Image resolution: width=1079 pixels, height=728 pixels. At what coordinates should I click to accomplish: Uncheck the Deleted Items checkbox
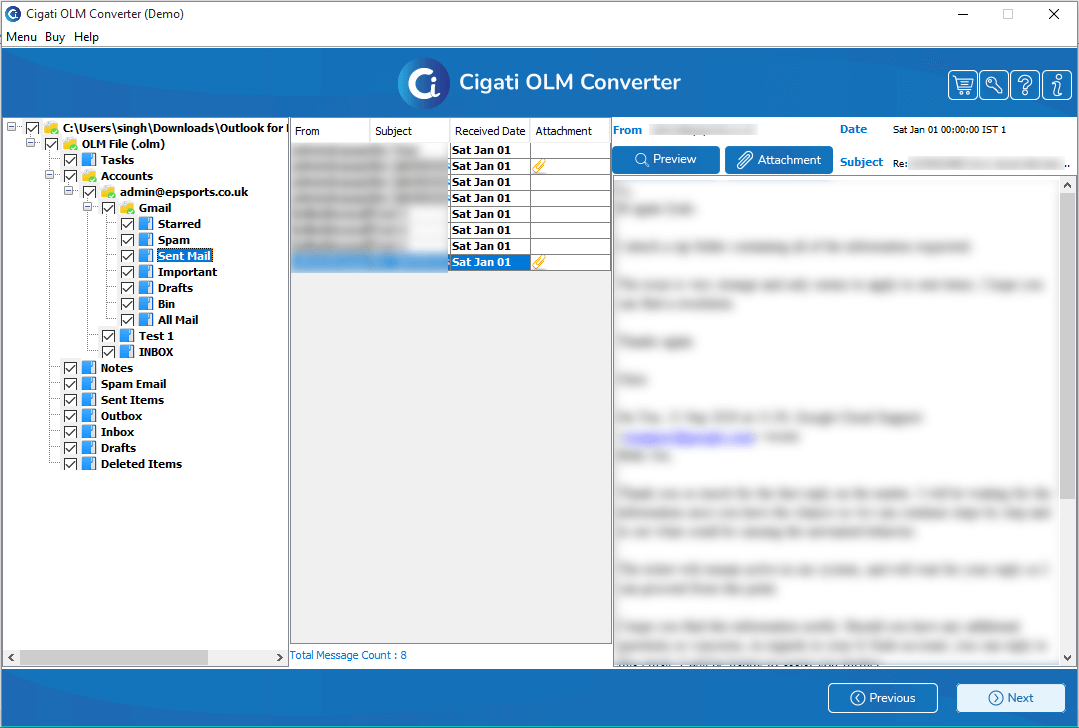[x=70, y=464]
